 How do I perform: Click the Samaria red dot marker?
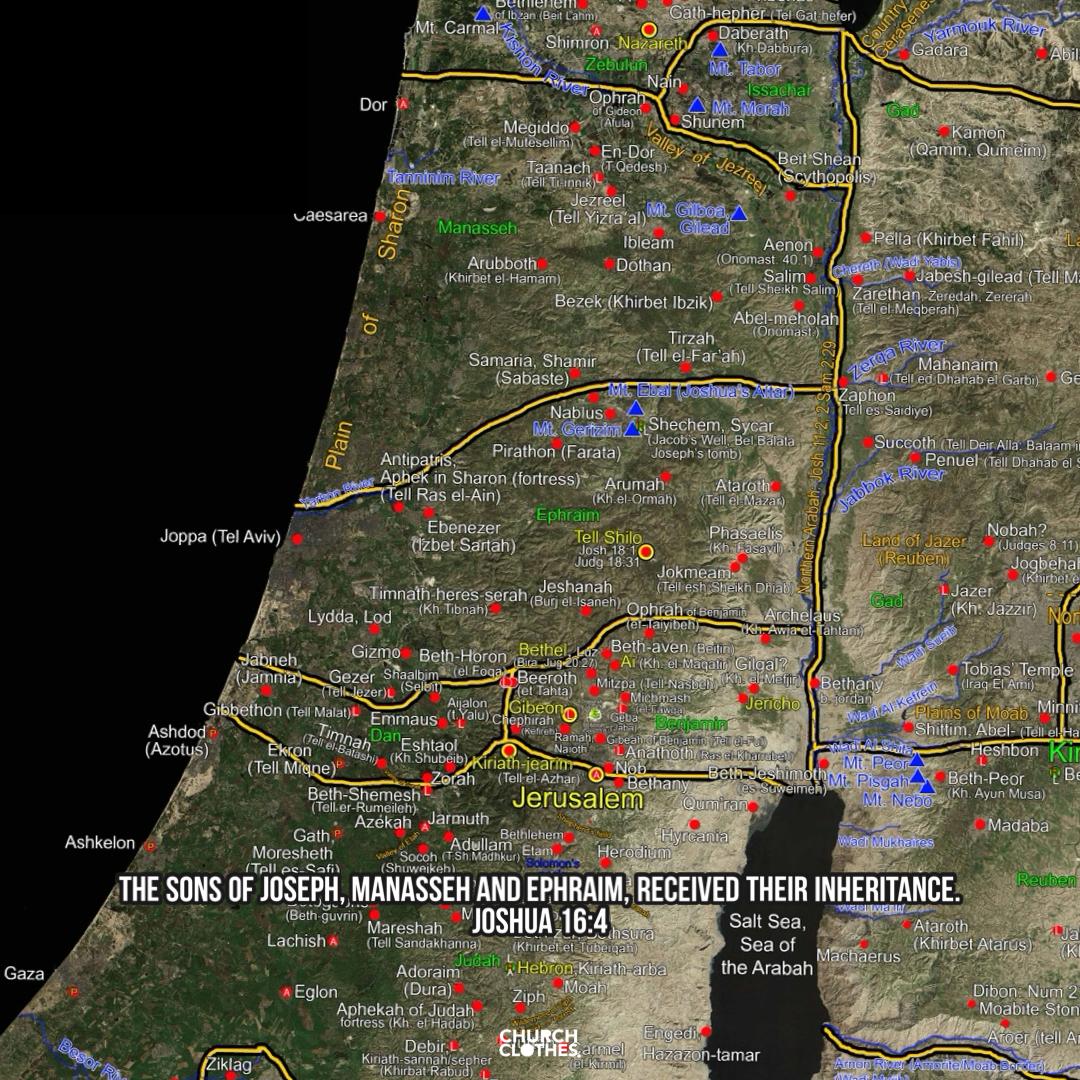(574, 374)
